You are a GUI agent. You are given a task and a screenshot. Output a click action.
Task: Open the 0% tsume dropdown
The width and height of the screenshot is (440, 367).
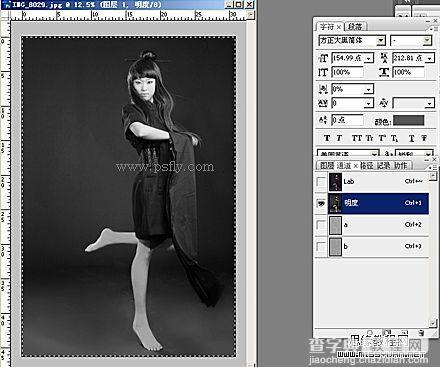[369, 89]
